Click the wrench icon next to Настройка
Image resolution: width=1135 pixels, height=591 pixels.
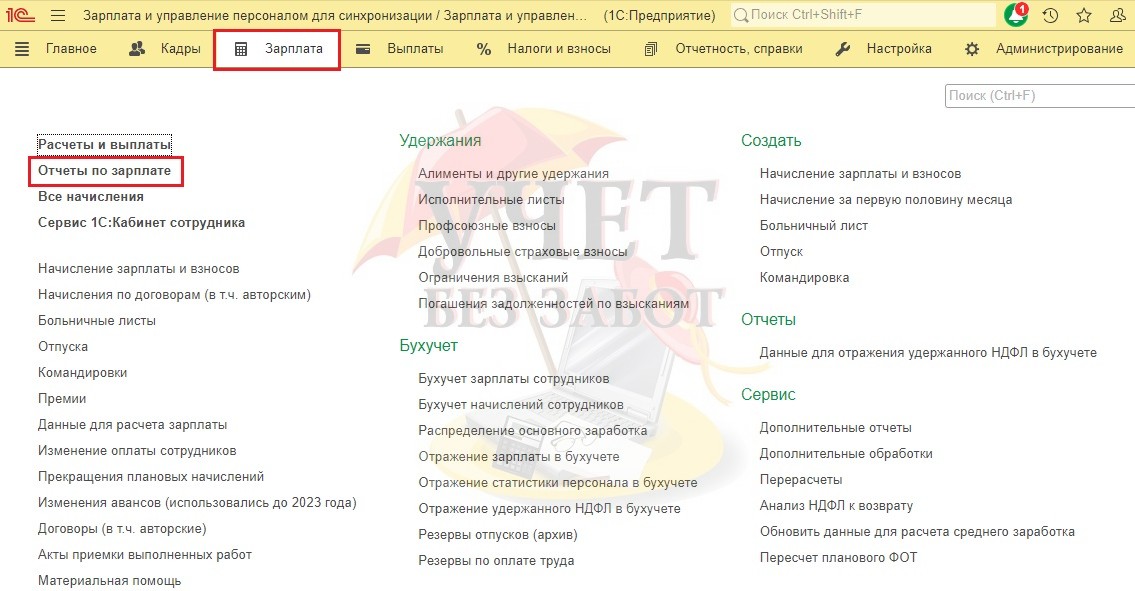point(843,49)
